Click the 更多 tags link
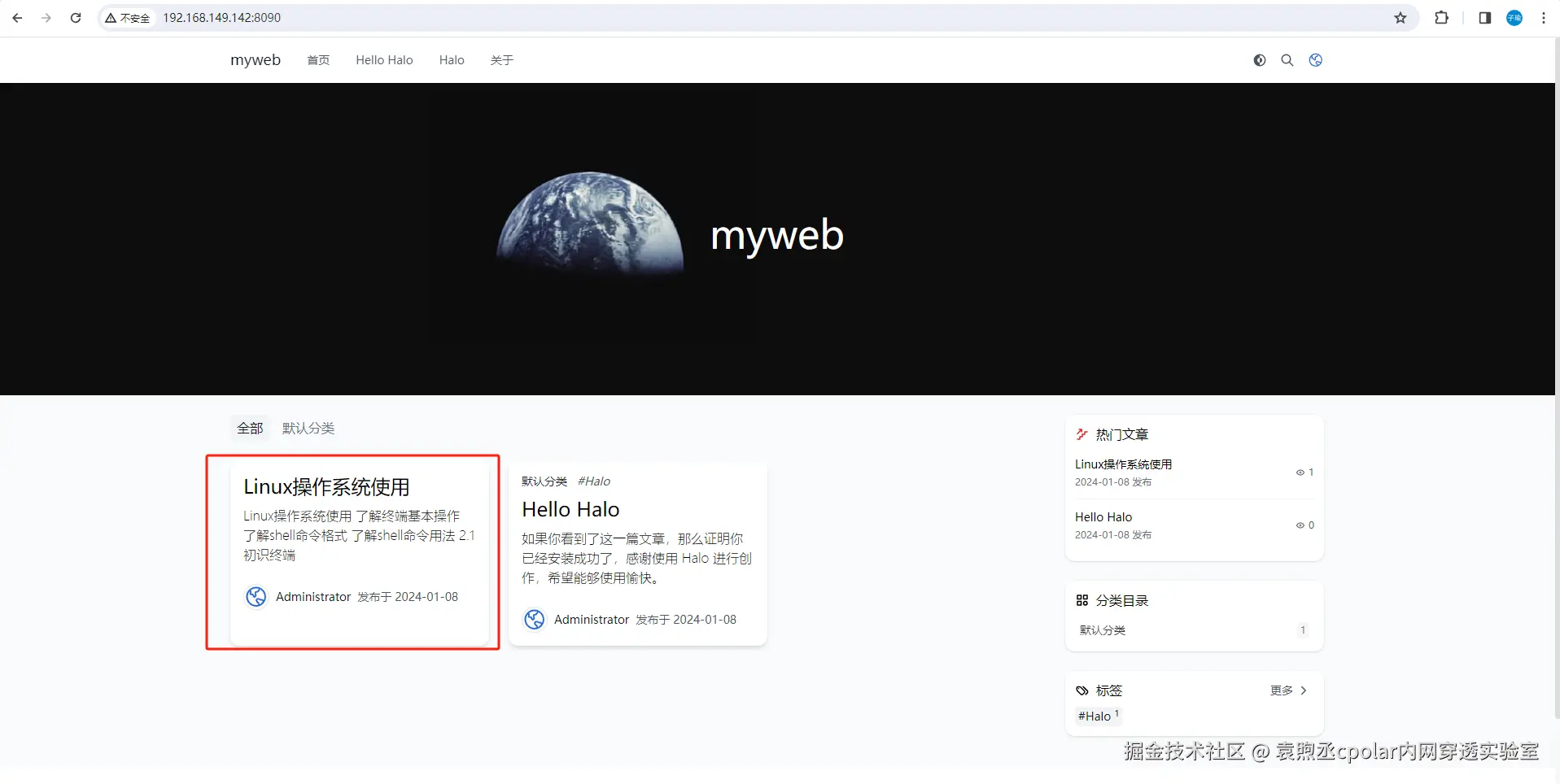The height and width of the screenshot is (784, 1560). coord(1282,690)
